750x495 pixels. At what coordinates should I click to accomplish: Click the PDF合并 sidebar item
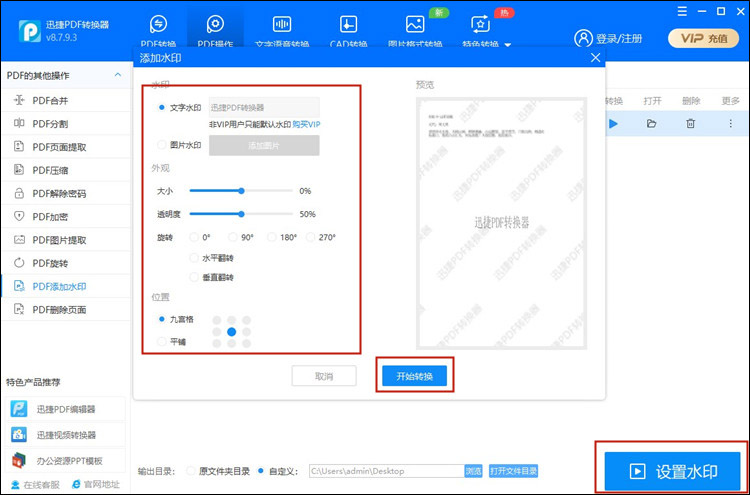[66, 100]
